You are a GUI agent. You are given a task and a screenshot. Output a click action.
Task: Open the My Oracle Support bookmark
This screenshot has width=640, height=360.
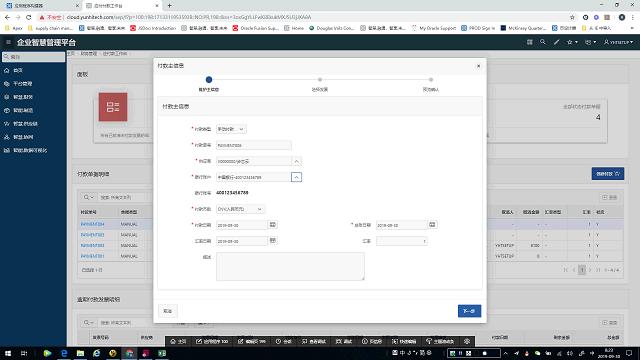coord(434,28)
